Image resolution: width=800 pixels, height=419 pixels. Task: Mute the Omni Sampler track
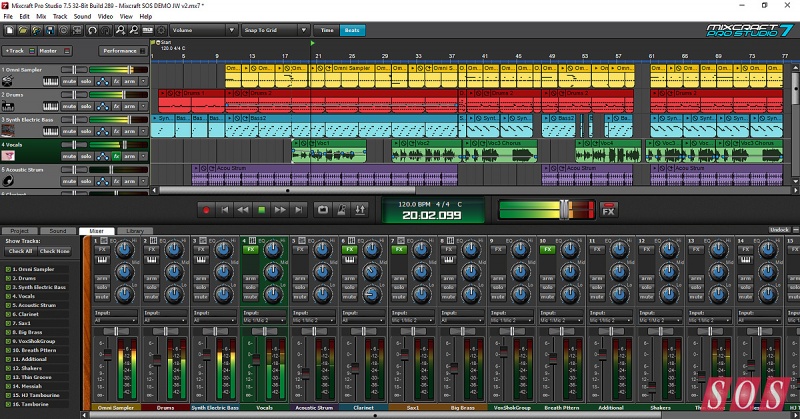point(69,81)
